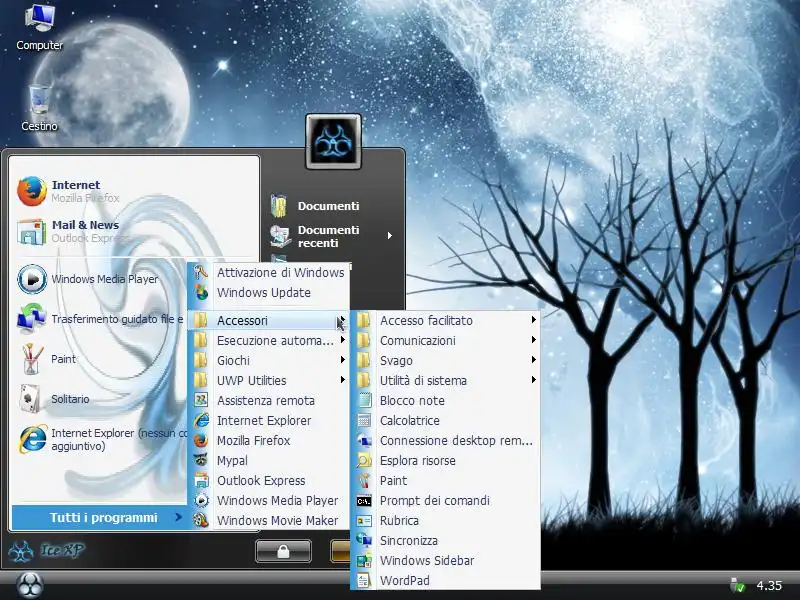The height and width of the screenshot is (600, 800).
Task: Click the Mypal text label
Action: [x=232, y=460]
